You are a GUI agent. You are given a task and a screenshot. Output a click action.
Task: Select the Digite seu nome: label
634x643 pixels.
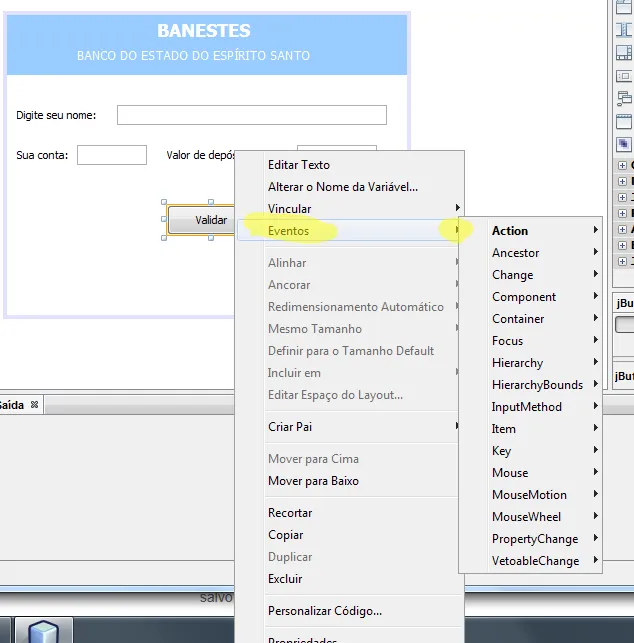tap(56, 115)
